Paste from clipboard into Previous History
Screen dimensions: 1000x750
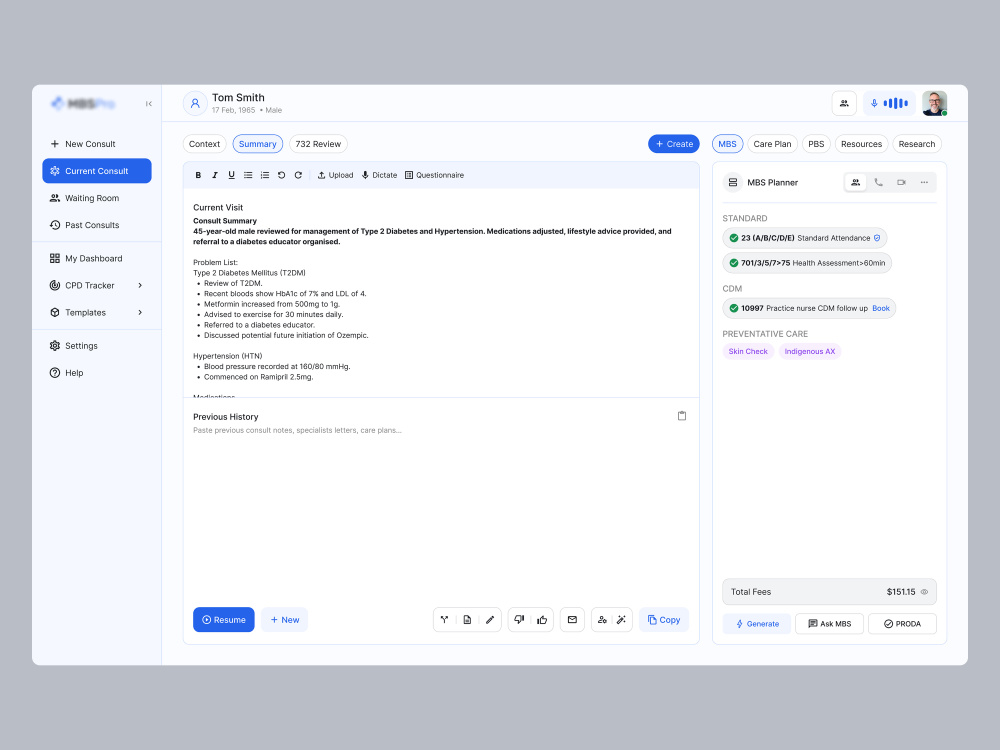tap(682, 416)
